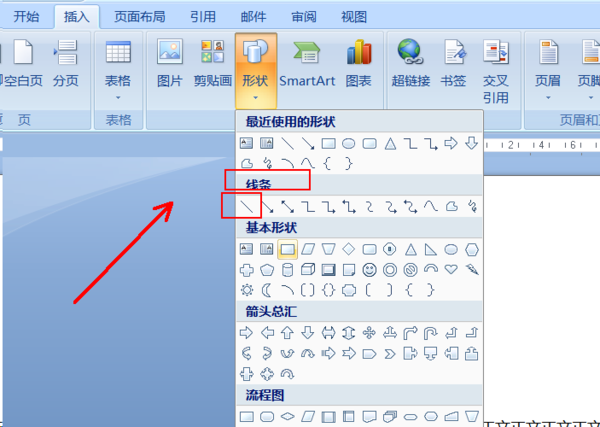Open the SmartArt insert tool

coord(307,64)
